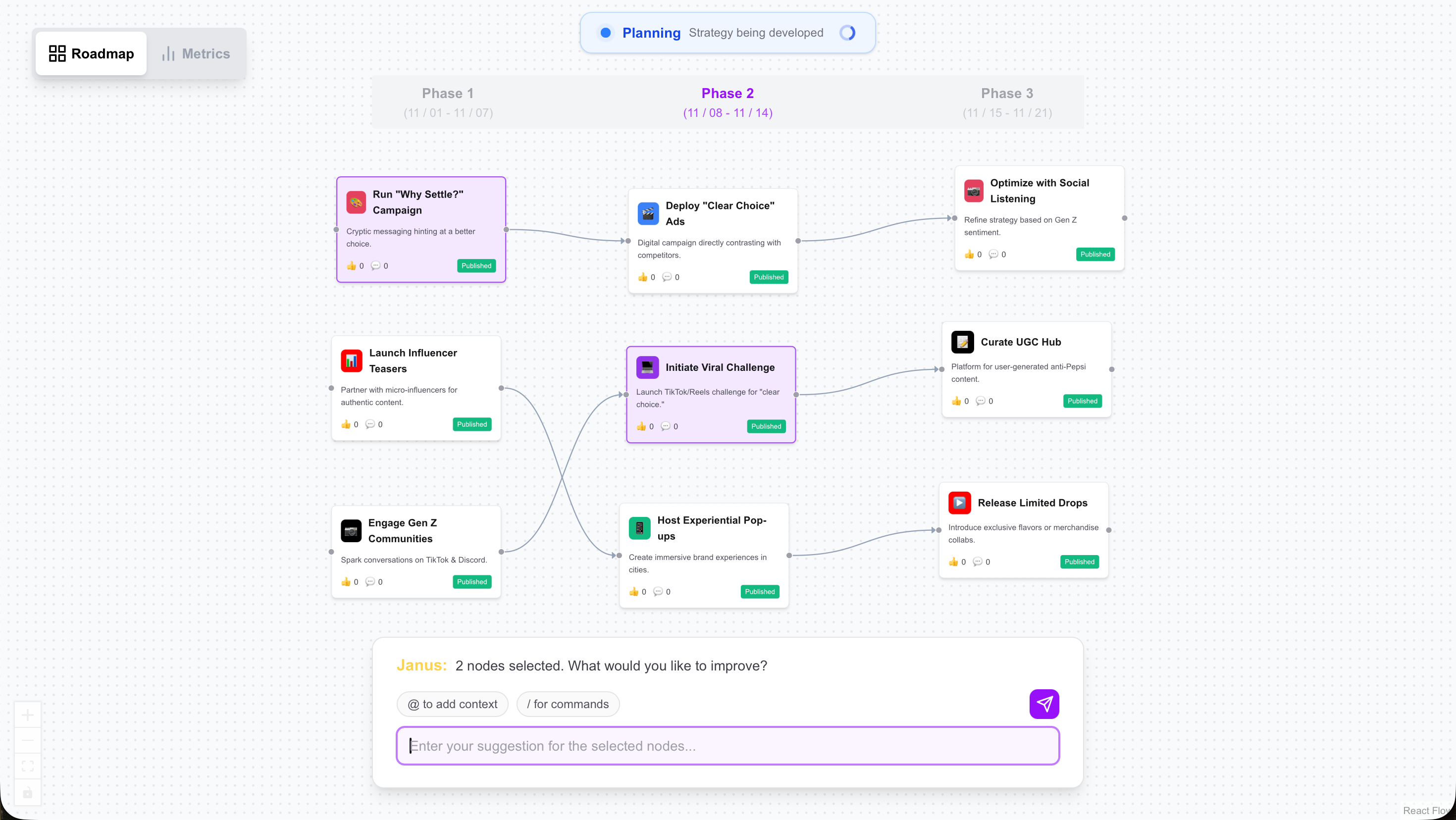Click thumbs-up on Run "Why Settle?" Campaign
Image resolution: width=1456 pixels, height=820 pixels.
pyautogui.click(x=352, y=265)
